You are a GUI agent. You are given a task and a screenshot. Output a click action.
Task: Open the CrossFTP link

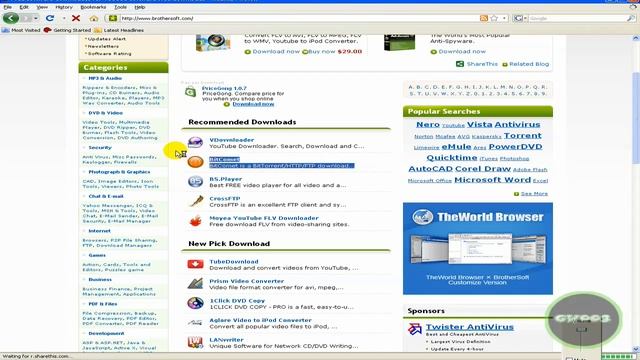pos(224,198)
